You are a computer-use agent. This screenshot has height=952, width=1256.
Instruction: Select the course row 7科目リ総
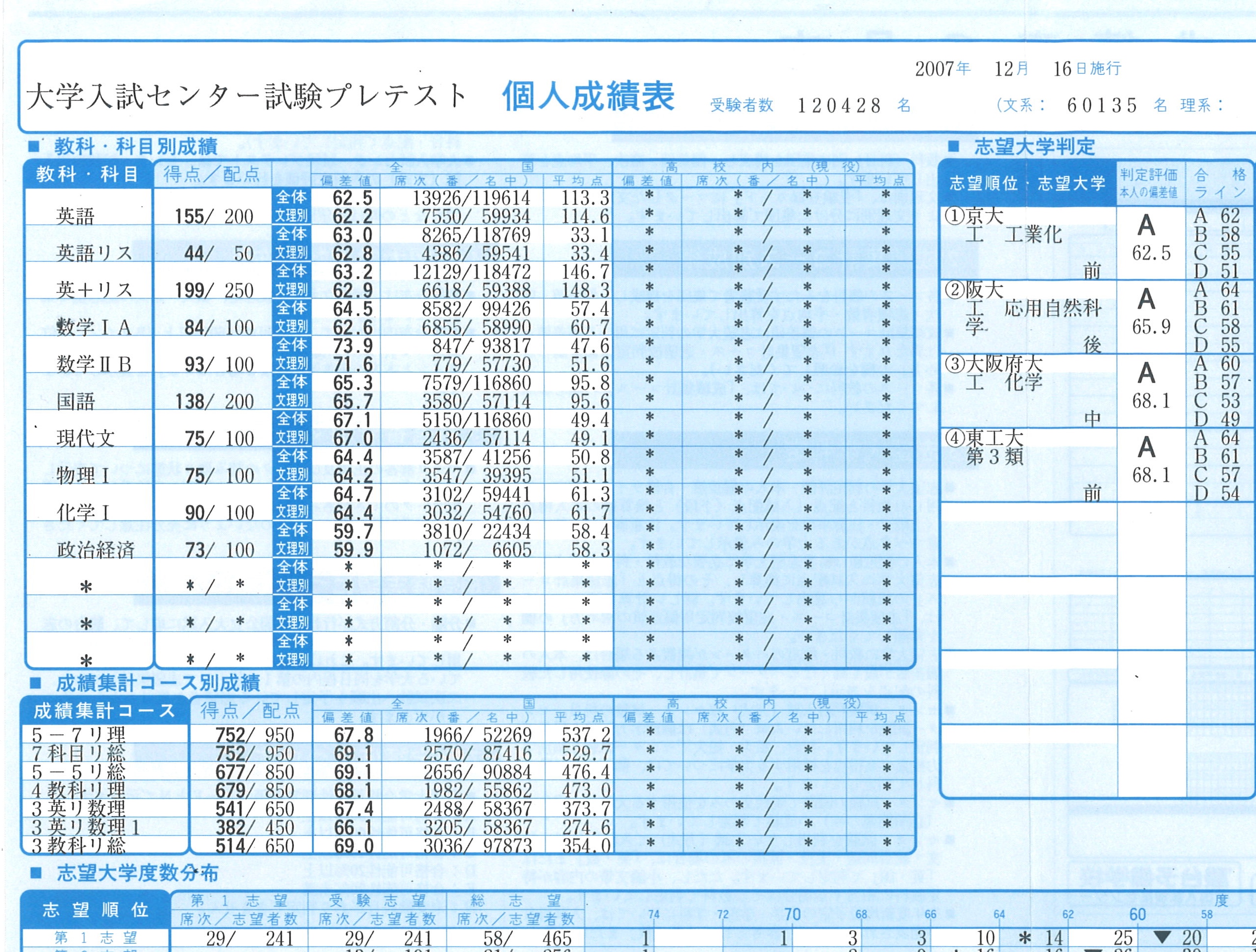pyautogui.click(x=78, y=754)
